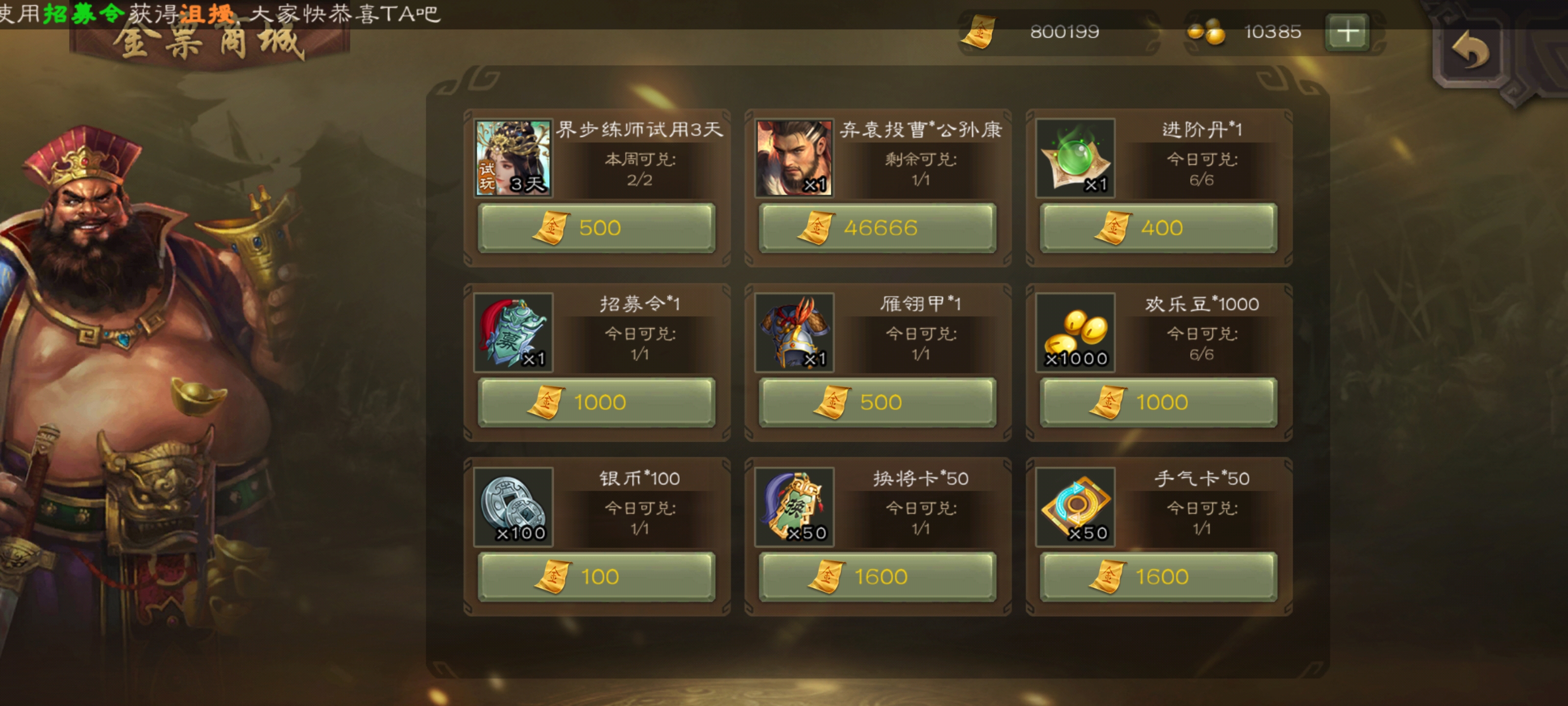Buy 雁翎甲 with the 500 button
Screen dimensions: 1568x706
877,402
